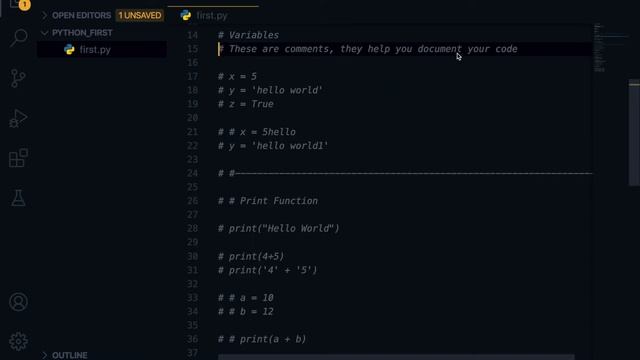640x360 pixels.
Task: Click the vertical editor scrollbar
Action: pos(634,132)
